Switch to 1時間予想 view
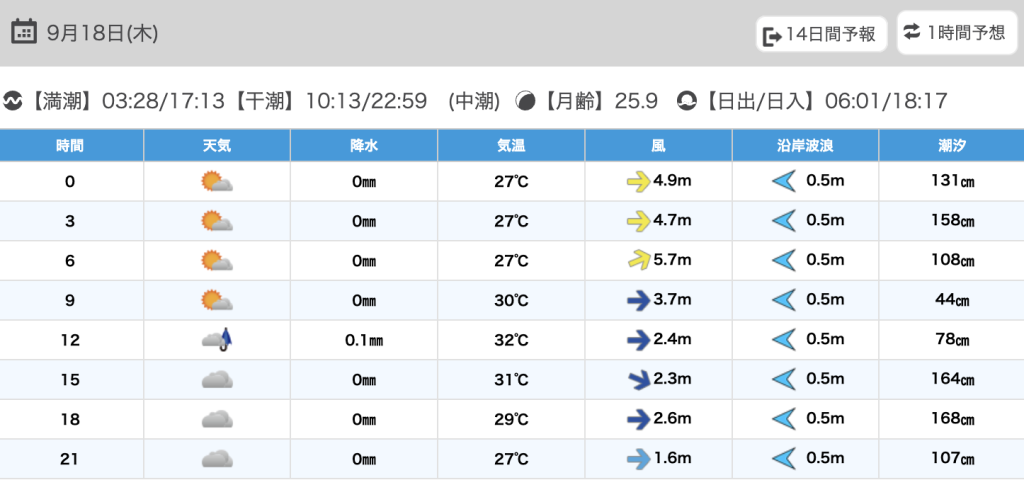The height and width of the screenshot is (480, 1024). [956, 33]
